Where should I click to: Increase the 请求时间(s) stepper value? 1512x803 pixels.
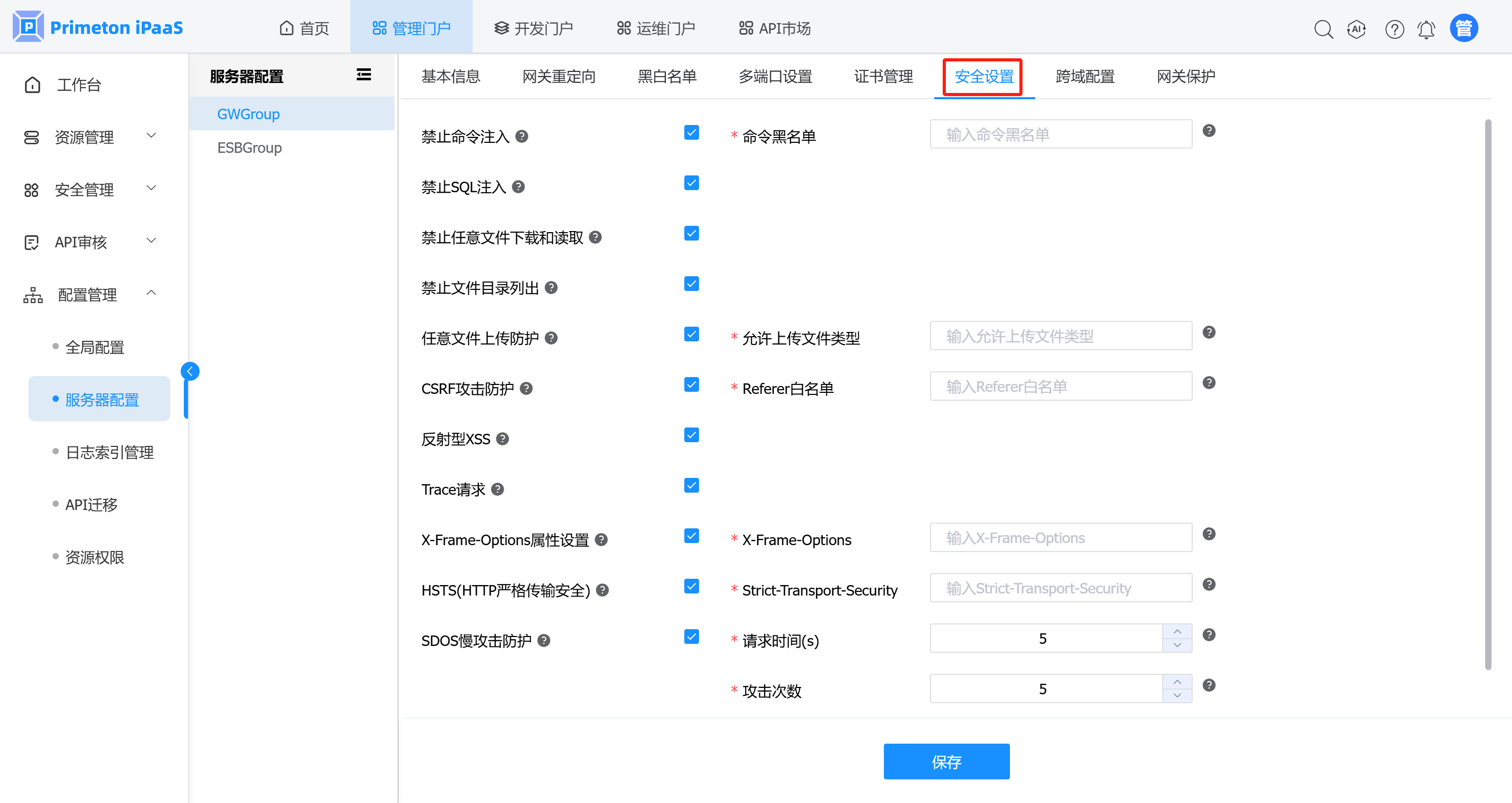[1177, 632]
